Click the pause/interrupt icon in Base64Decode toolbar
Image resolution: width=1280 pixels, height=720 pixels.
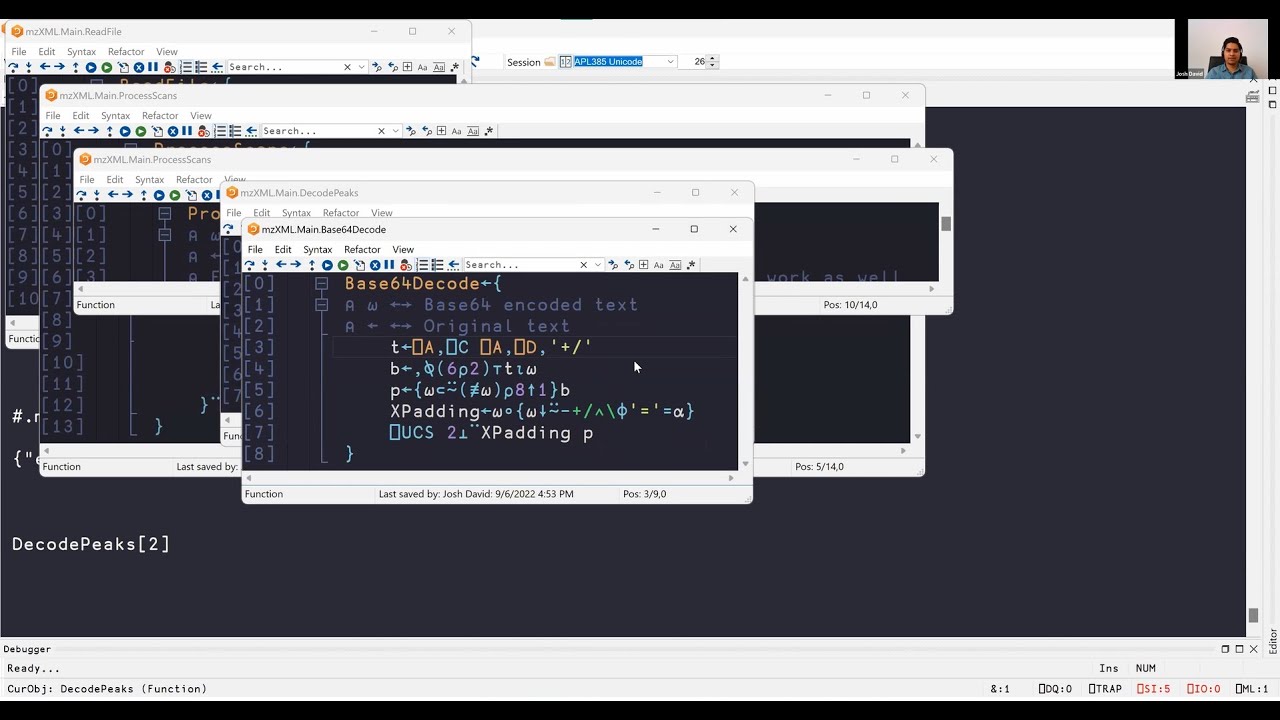click(x=390, y=265)
